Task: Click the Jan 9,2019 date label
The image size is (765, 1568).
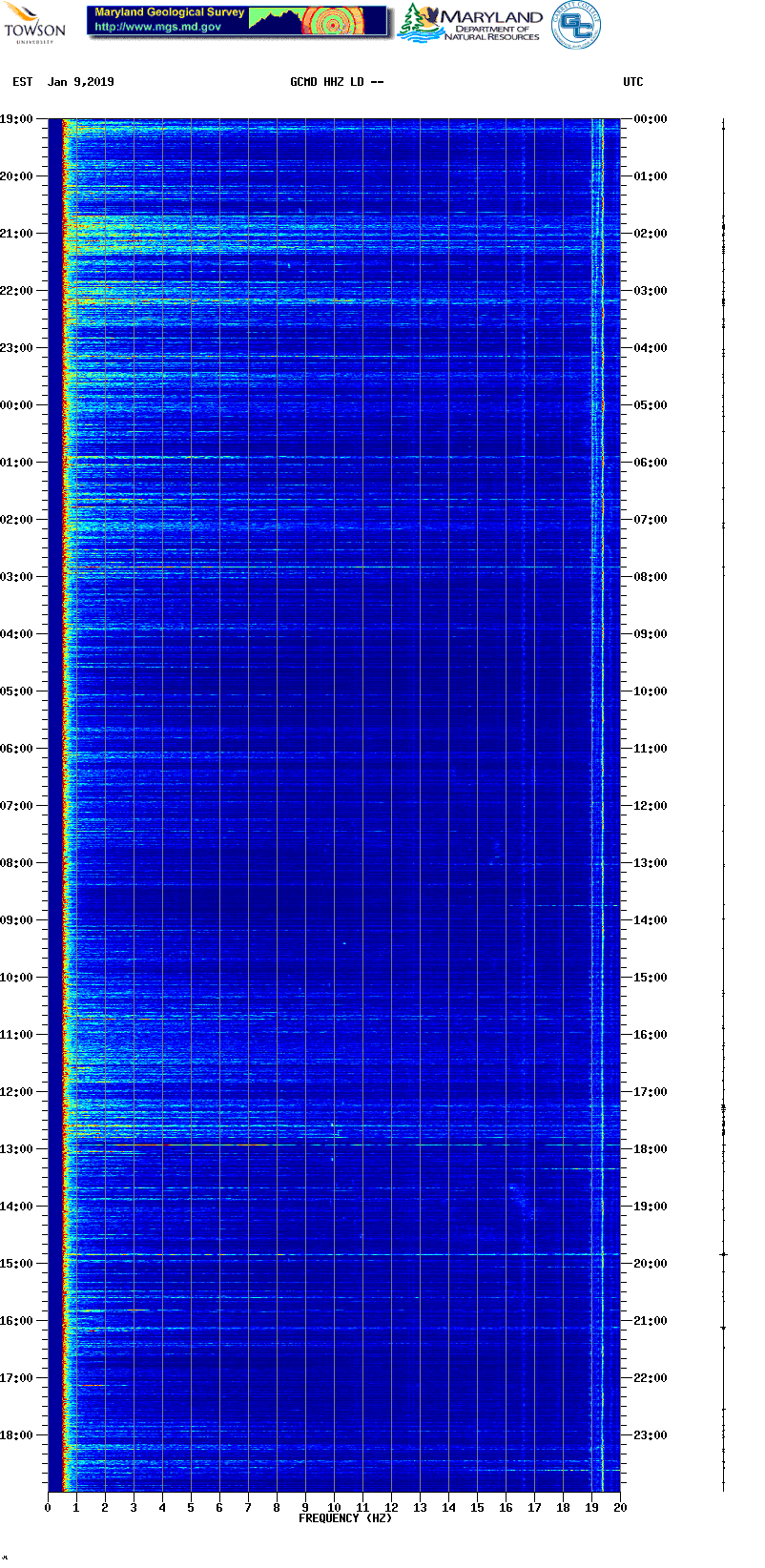Action: point(81,82)
